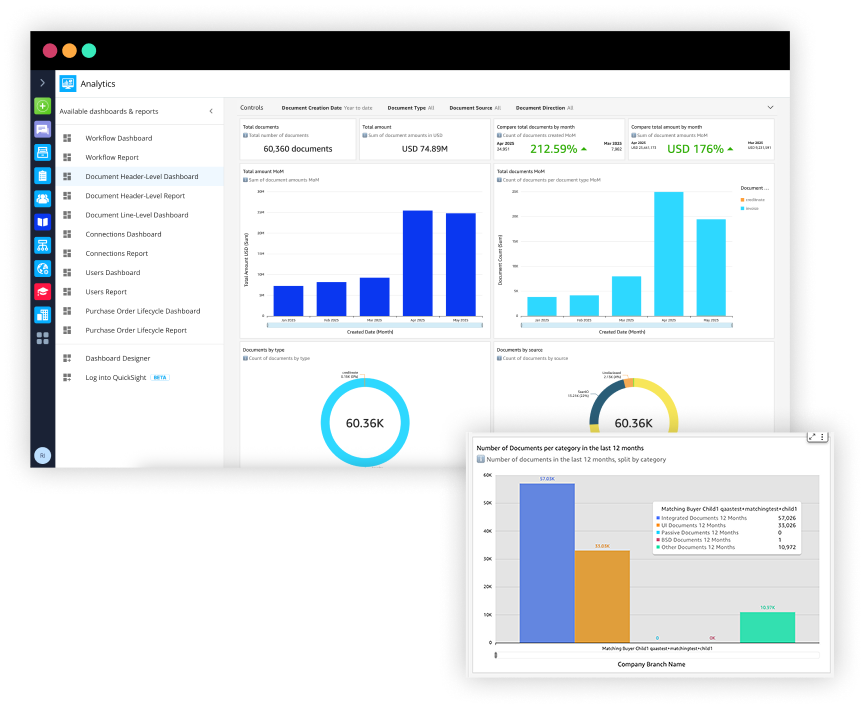
Task: Click the user avatar at sidebar bottom
Action: point(42,456)
